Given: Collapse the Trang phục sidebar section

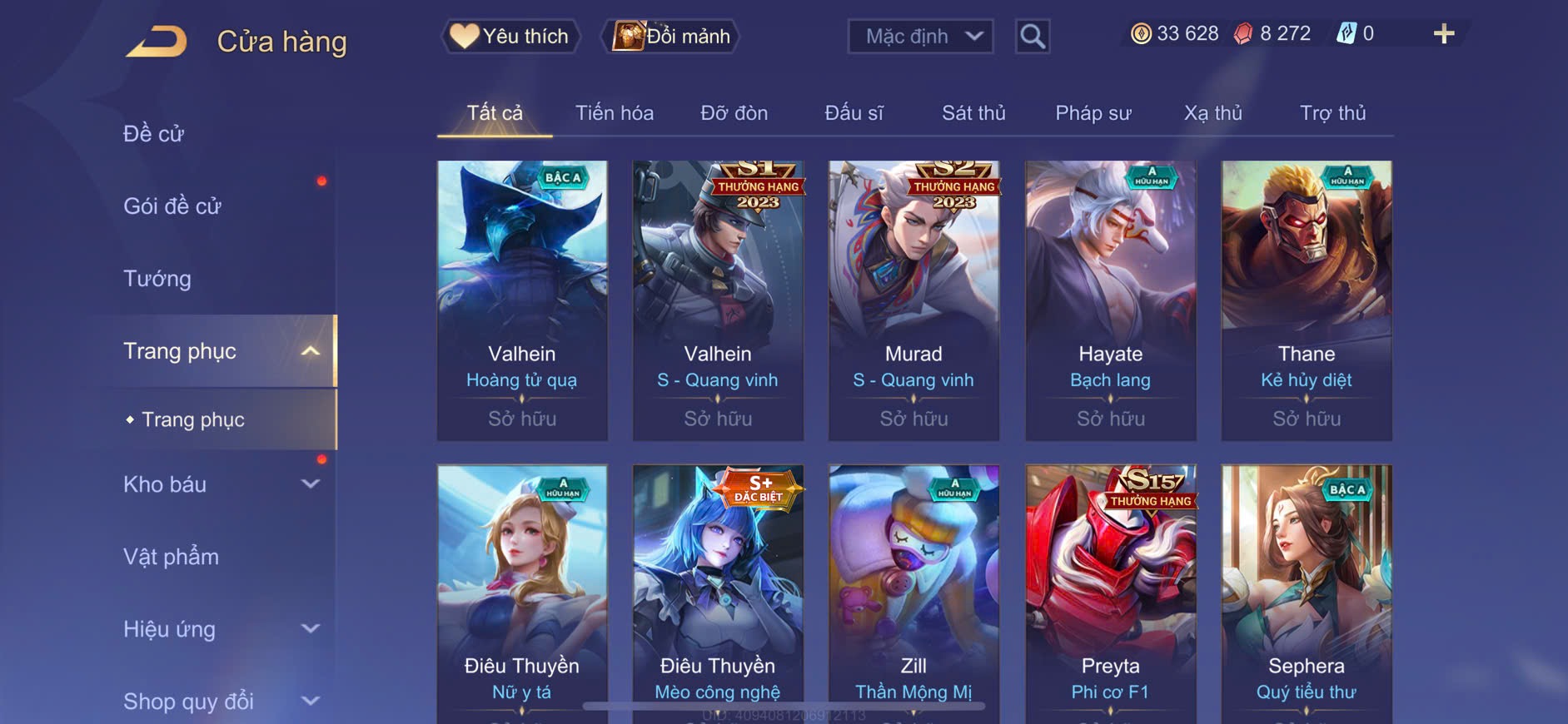Looking at the screenshot, I should [x=310, y=351].
